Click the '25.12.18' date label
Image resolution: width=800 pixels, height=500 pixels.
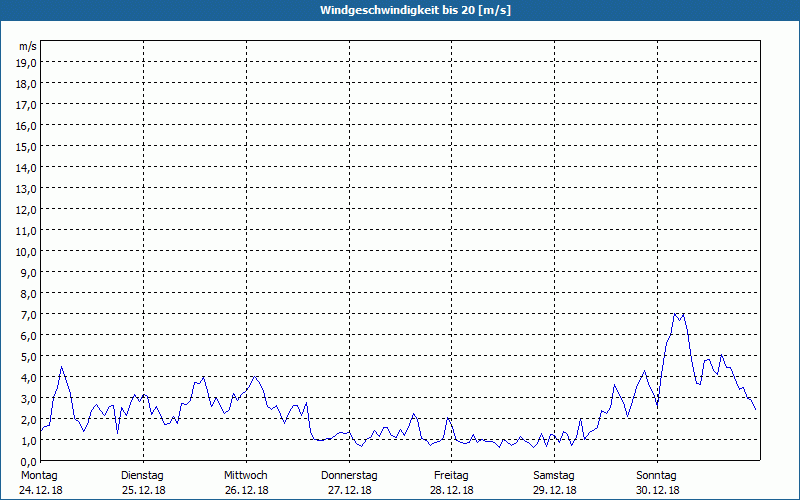point(144,490)
